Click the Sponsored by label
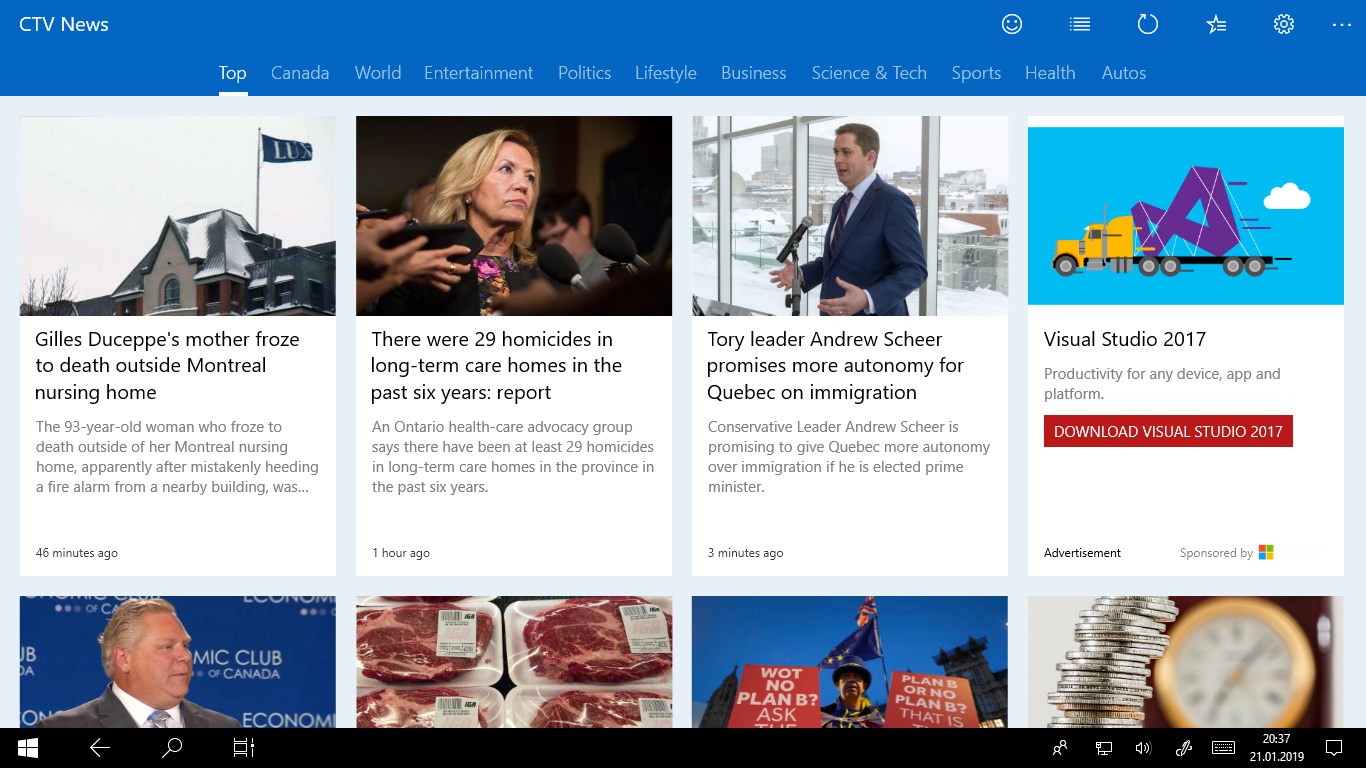Screen dimensions: 1366x768 [1216, 553]
